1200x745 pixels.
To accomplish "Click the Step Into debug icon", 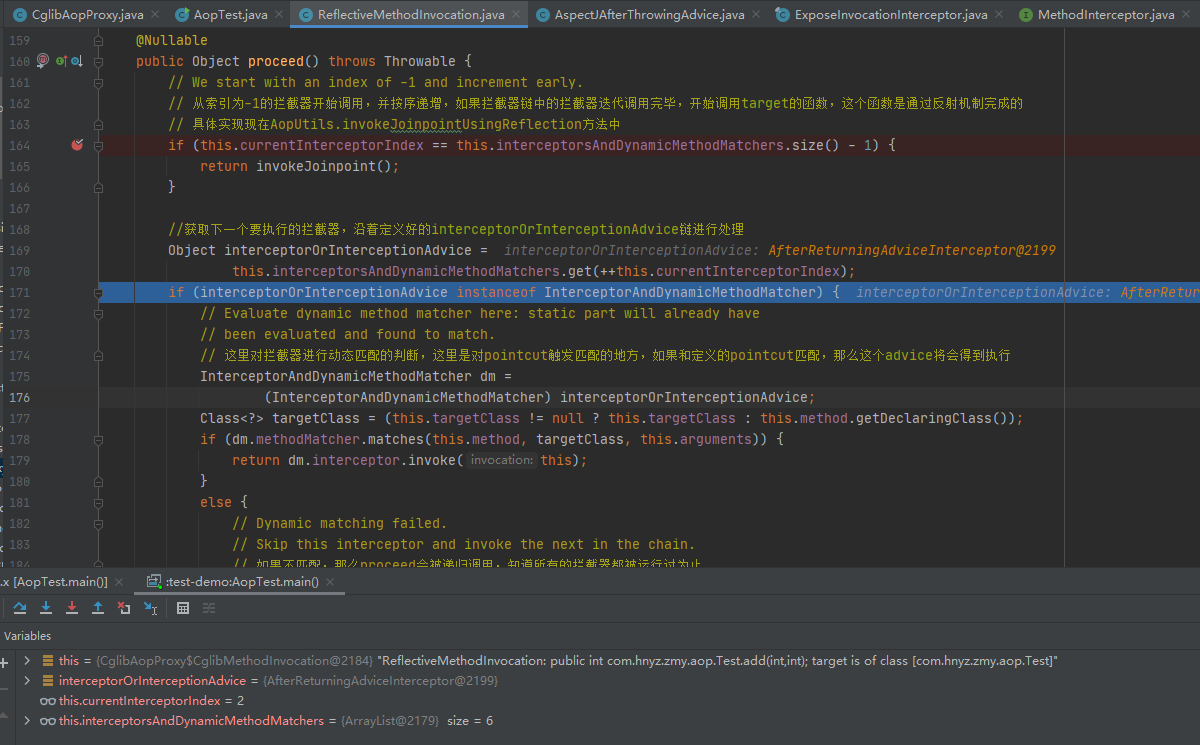I will pos(46,607).
